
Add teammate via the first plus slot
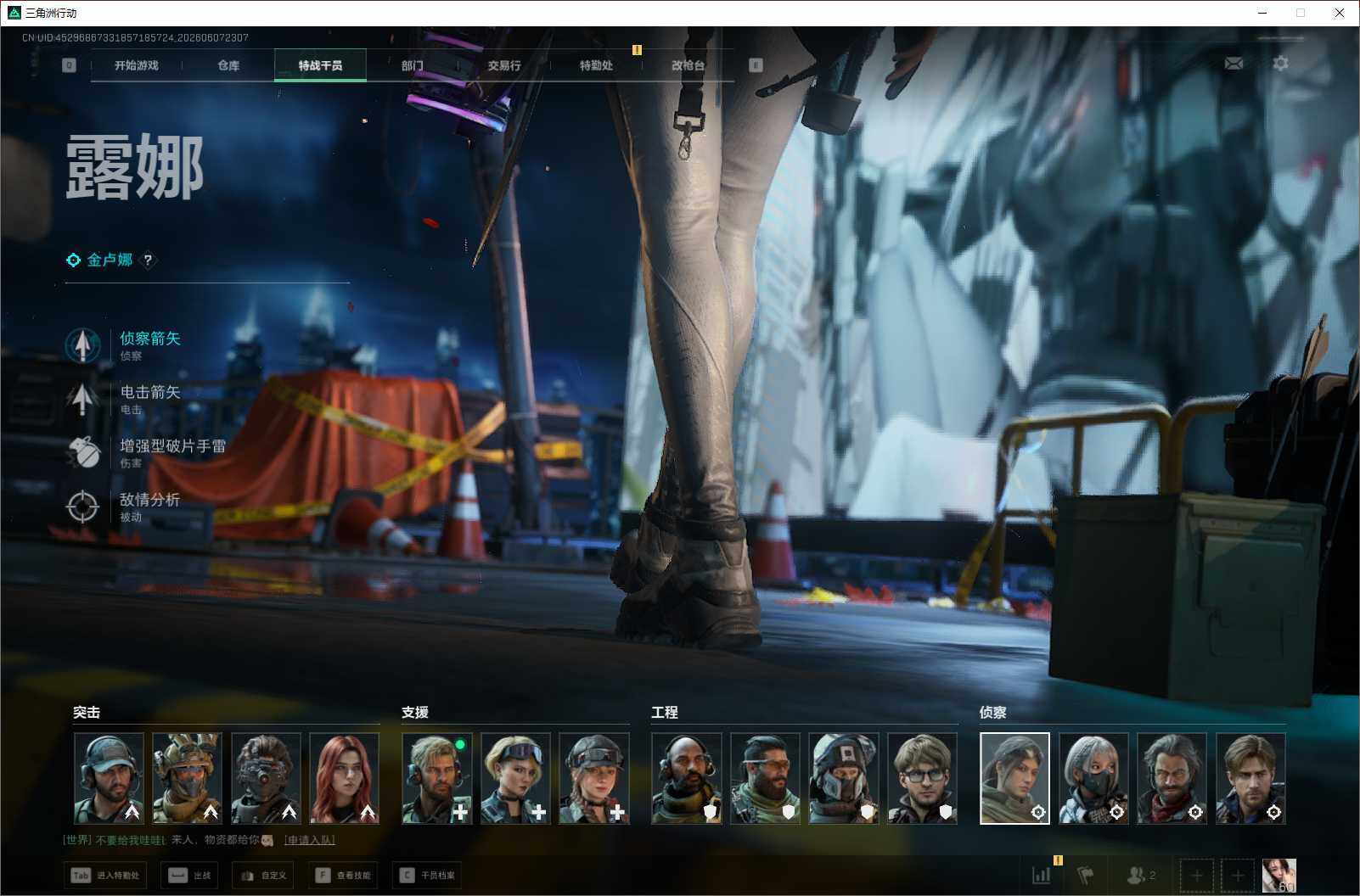click(x=1196, y=875)
